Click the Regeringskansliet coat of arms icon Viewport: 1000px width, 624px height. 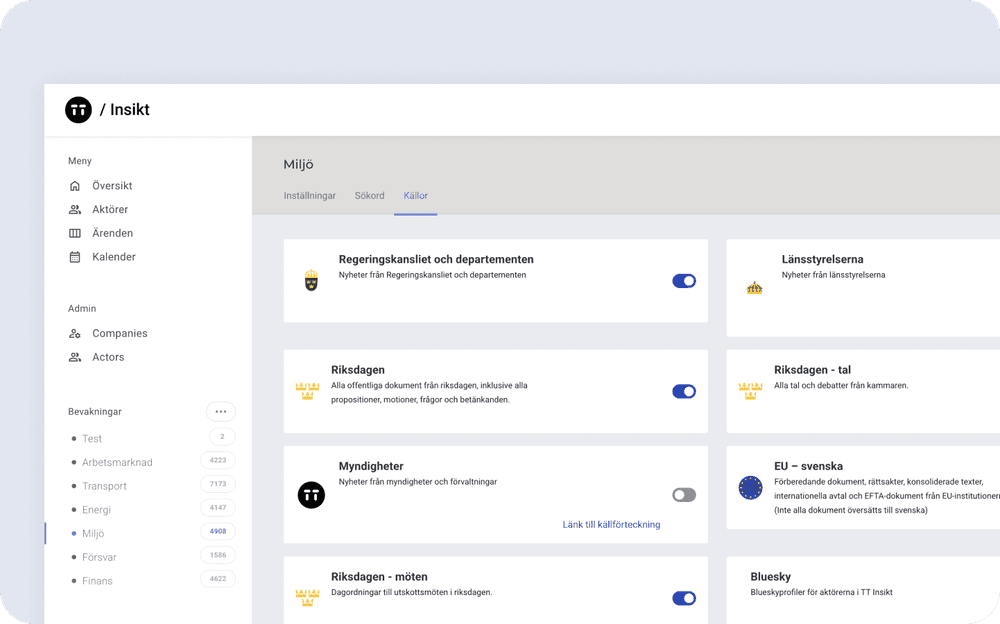coord(311,281)
